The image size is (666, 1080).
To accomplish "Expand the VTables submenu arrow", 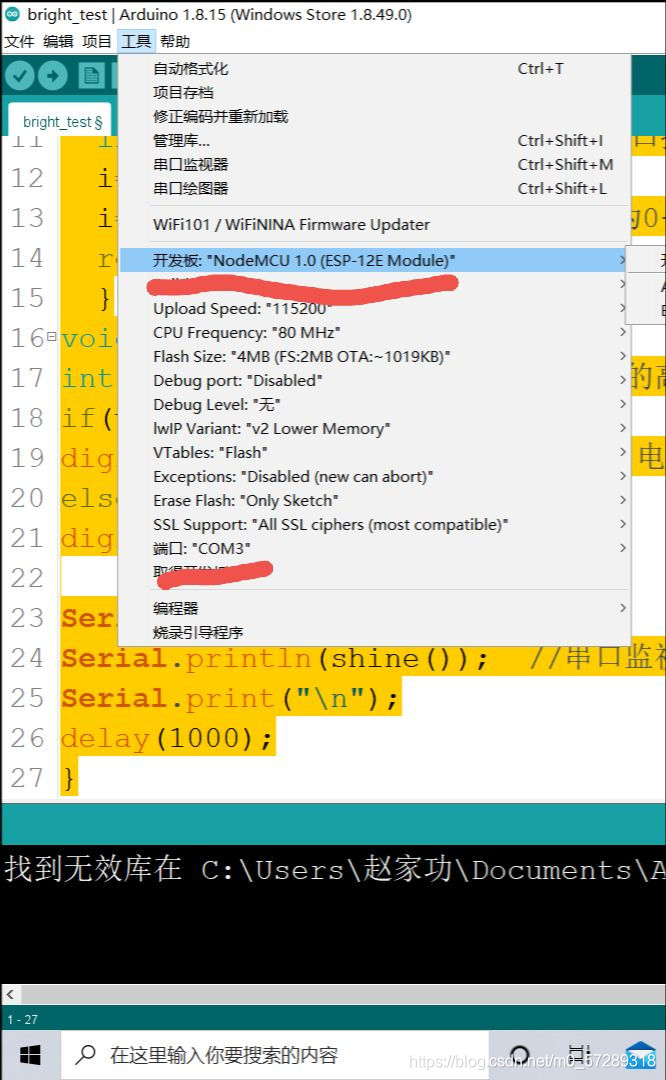I will click(x=622, y=452).
